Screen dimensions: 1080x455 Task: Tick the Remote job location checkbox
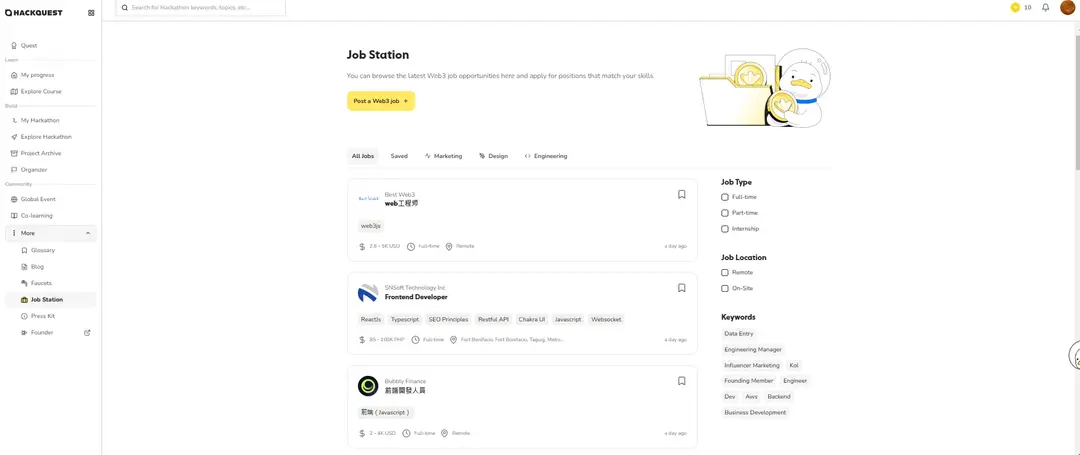pyautogui.click(x=725, y=272)
